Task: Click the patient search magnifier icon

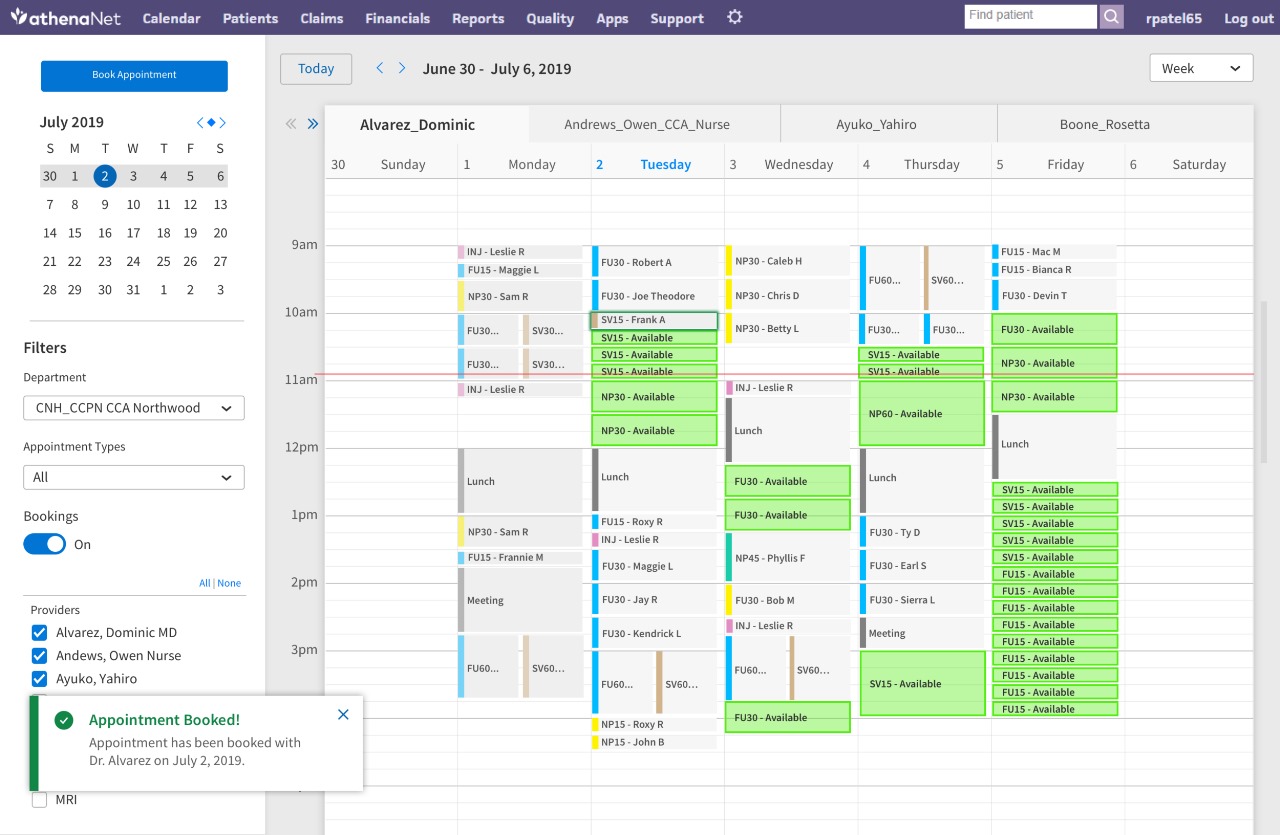Action: click(x=1112, y=17)
